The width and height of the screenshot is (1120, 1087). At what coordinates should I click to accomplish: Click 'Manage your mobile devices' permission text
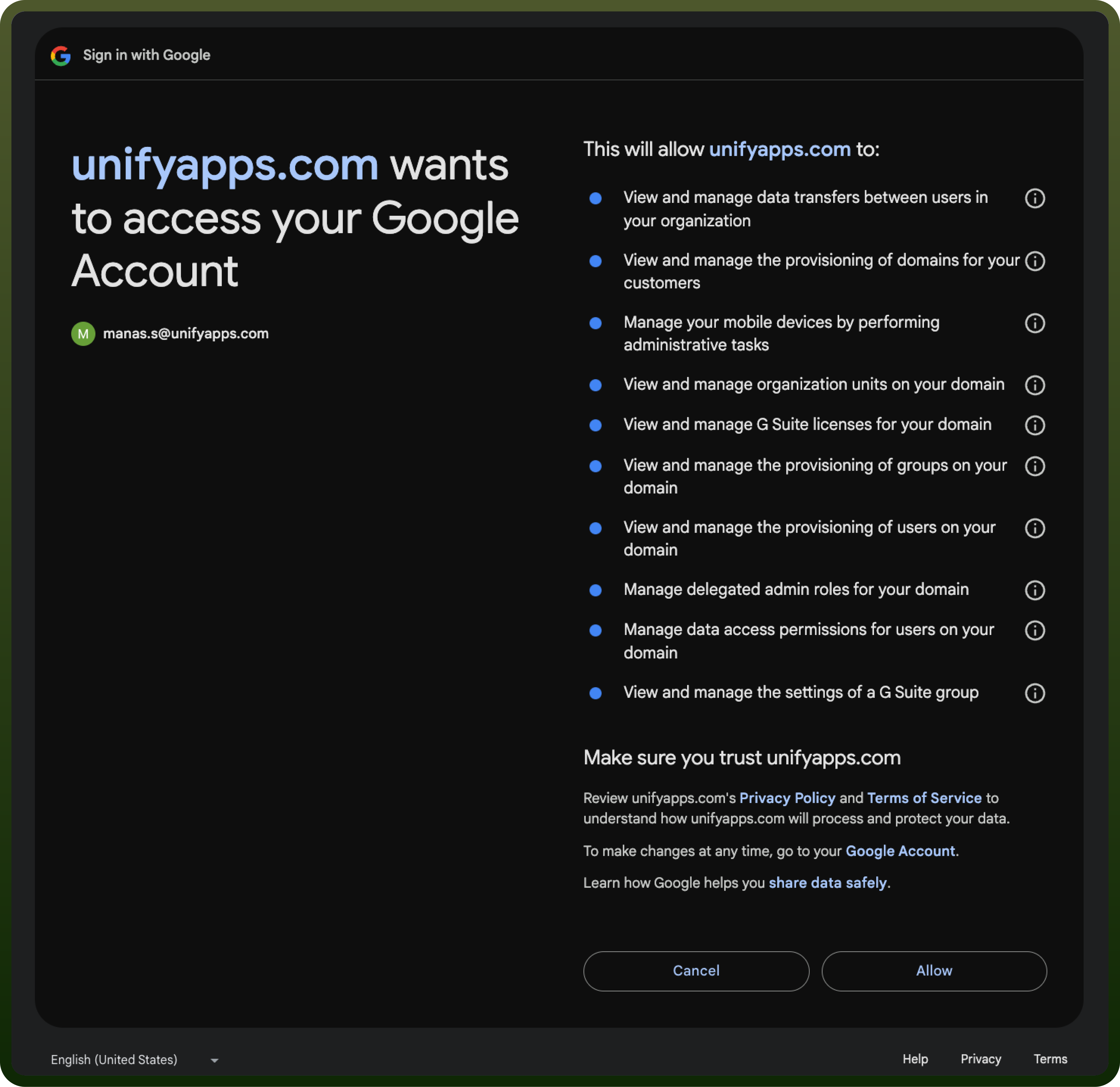pyautogui.click(x=781, y=333)
